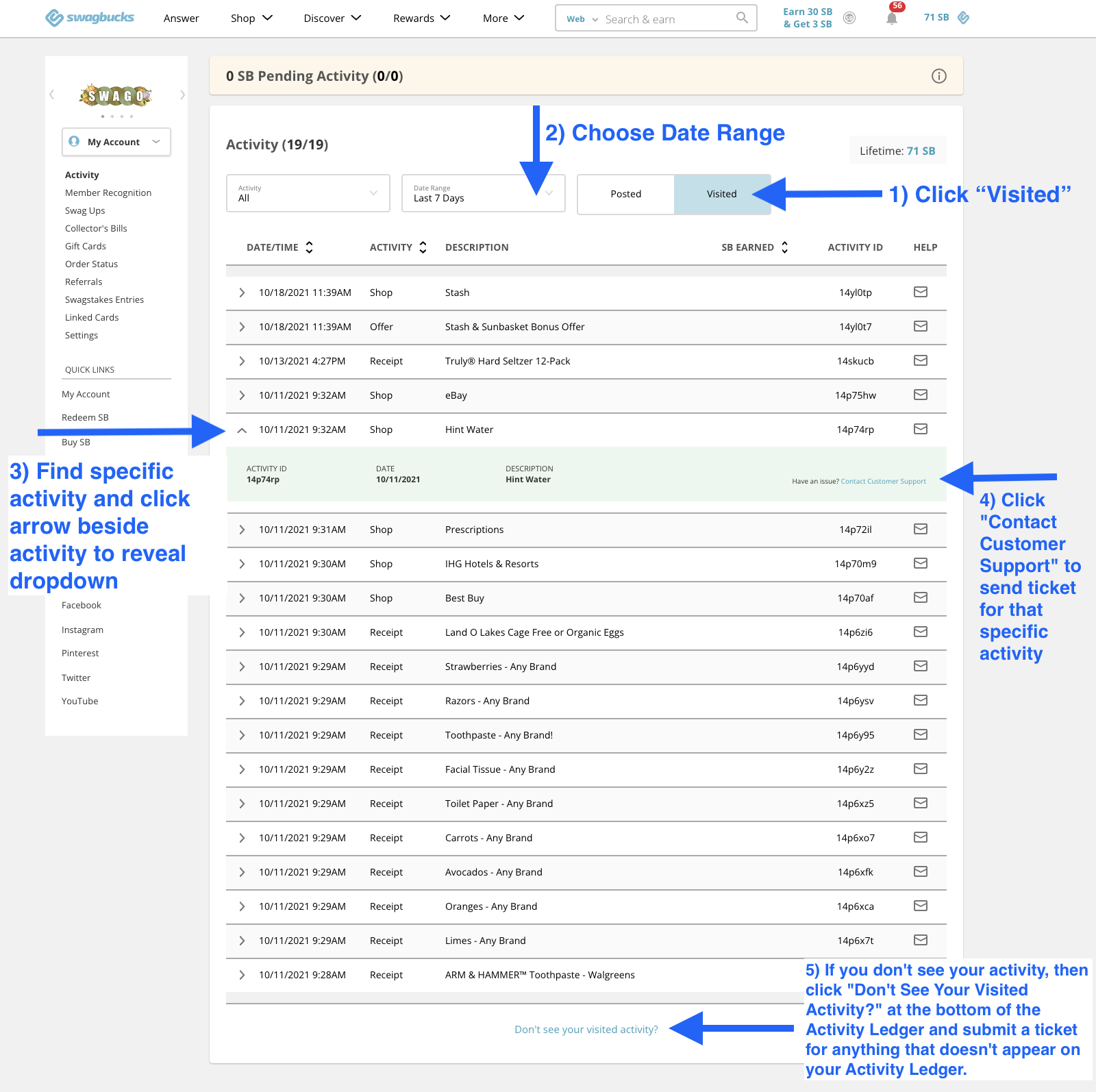
Task: Click Contact Customer Support link
Action: point(883,482)
